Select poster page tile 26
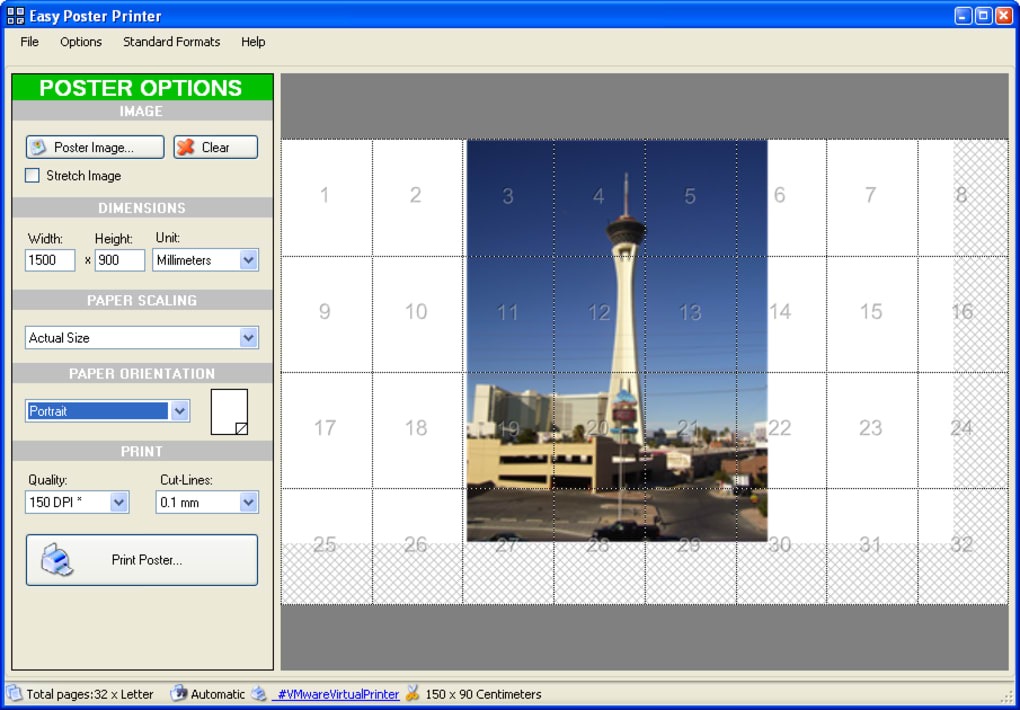 click(x=417, y=546)
